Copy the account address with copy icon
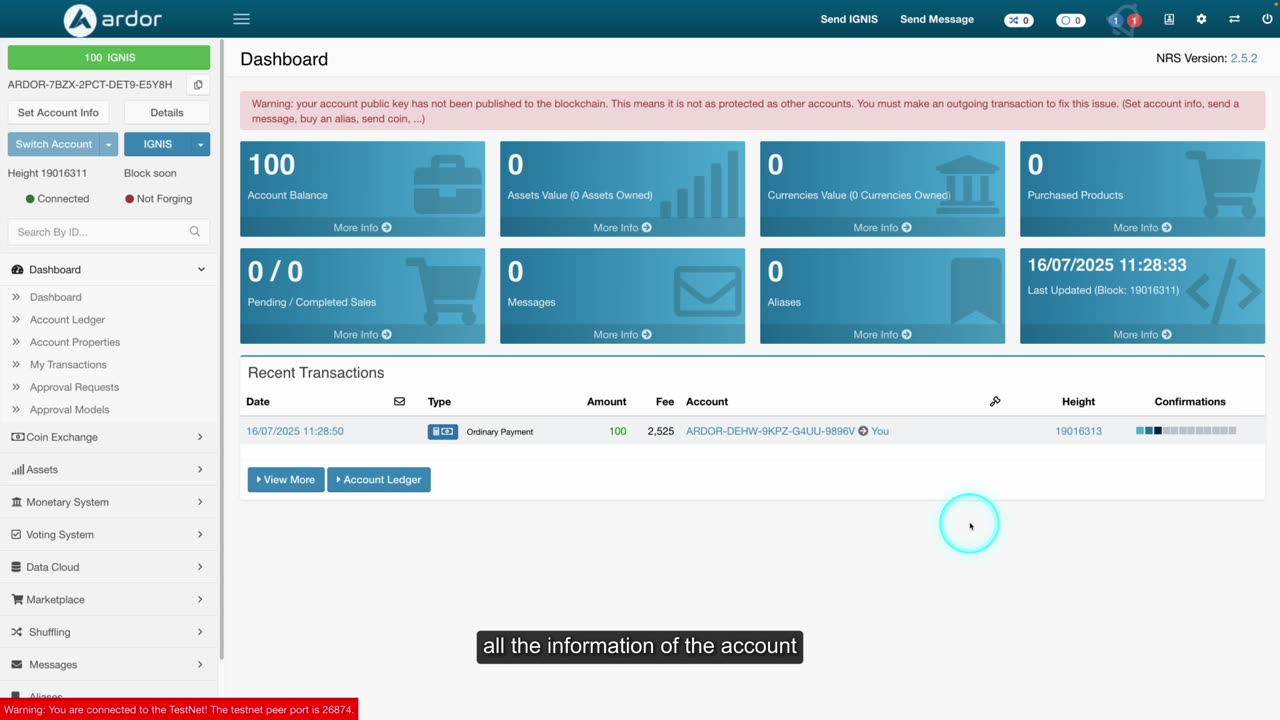The image size is (1280, 720). tap(197, 85)
